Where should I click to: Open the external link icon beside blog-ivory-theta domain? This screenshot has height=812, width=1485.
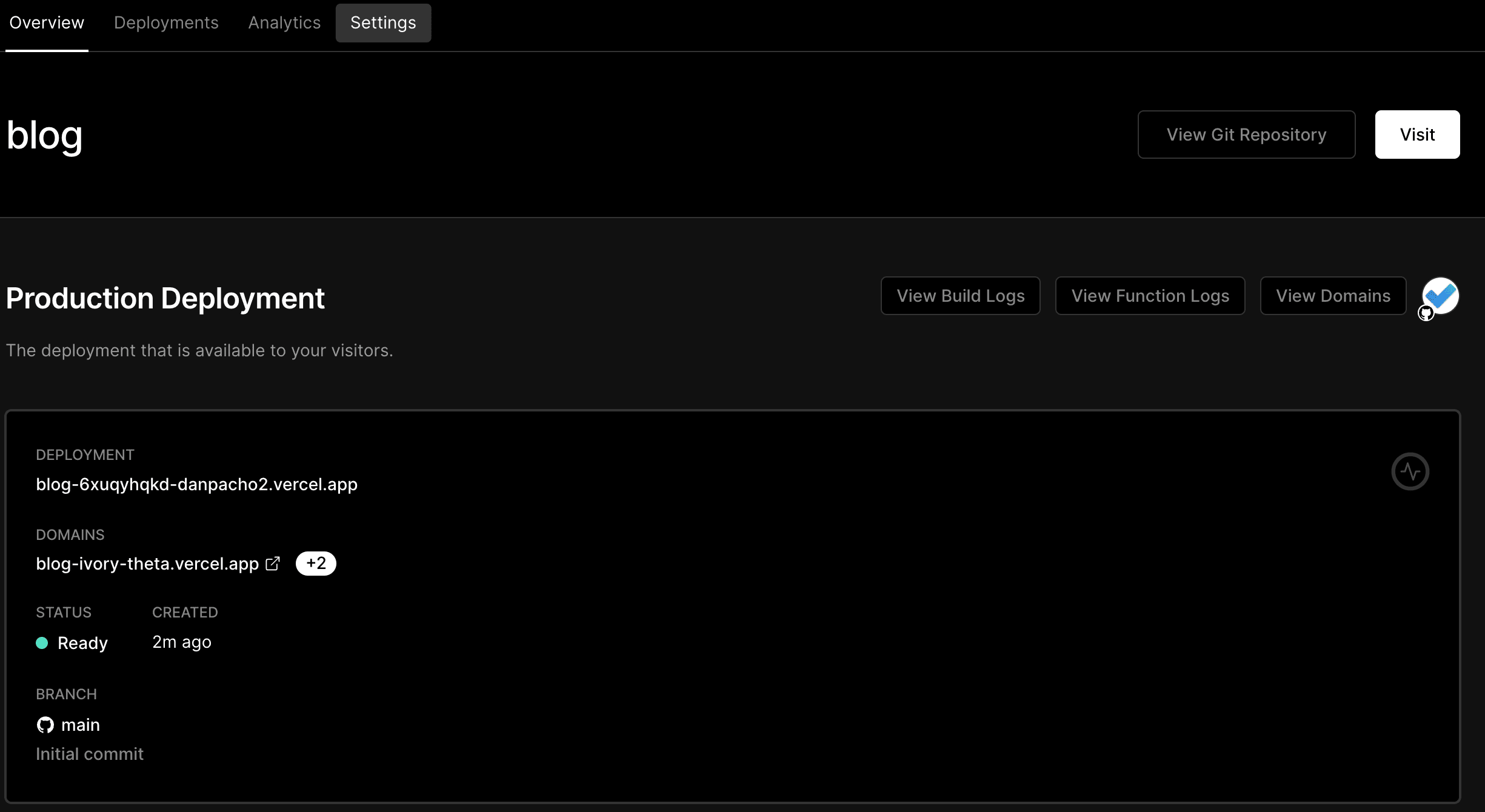(x=273, y=564)
